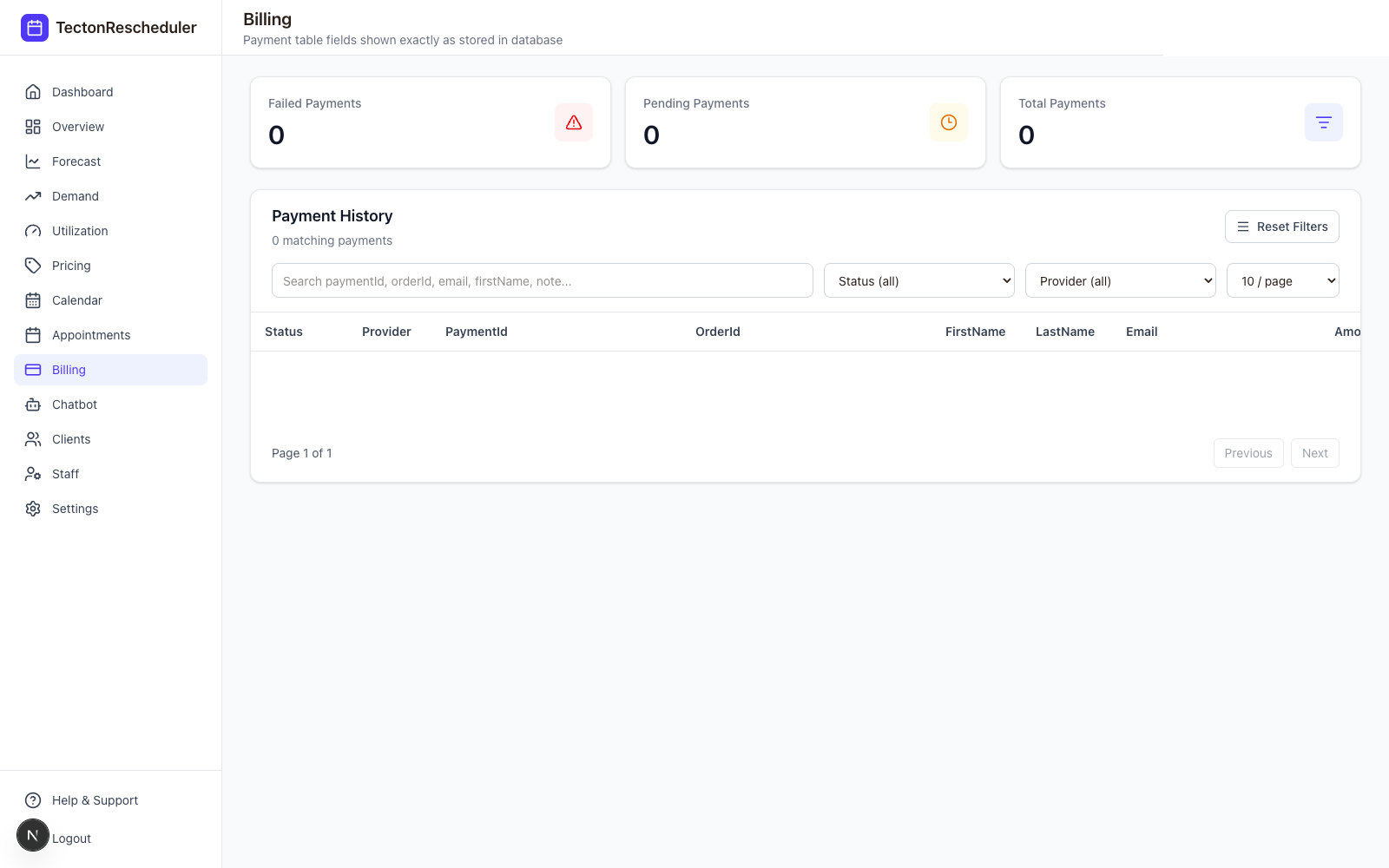This screenshot has height=868, width=1389.
Task: Click the OrderId column header
Action: click(x=718, y=332)
